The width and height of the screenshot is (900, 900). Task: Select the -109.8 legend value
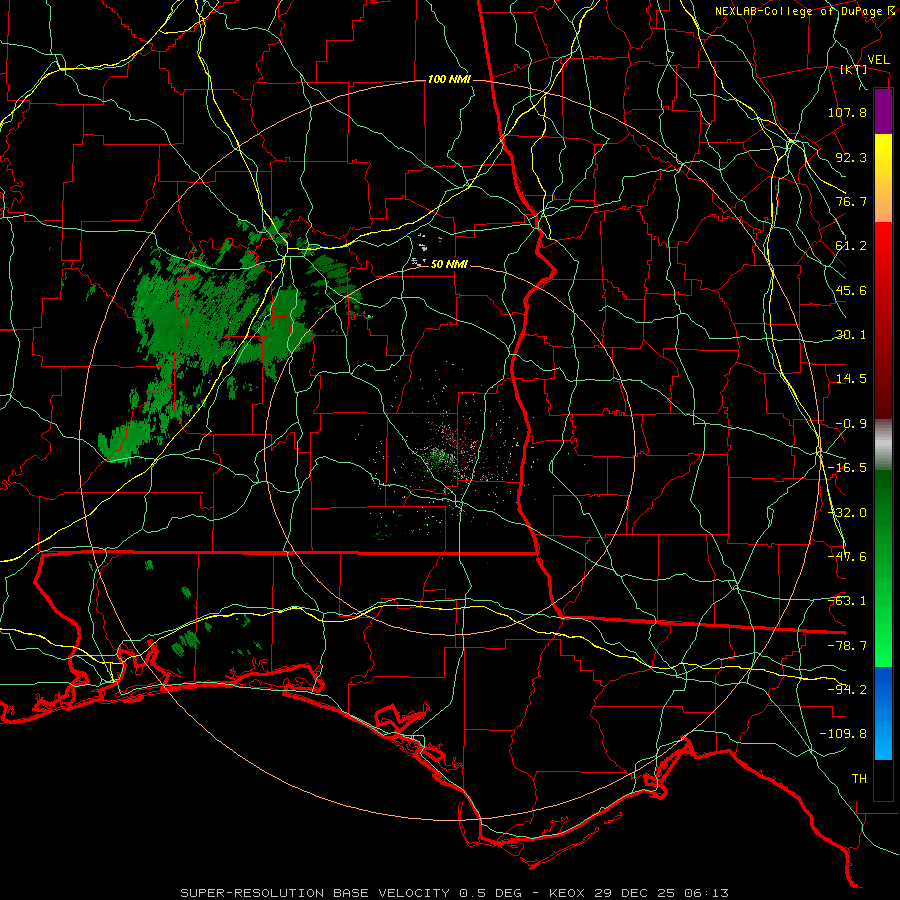click(843, 734)
